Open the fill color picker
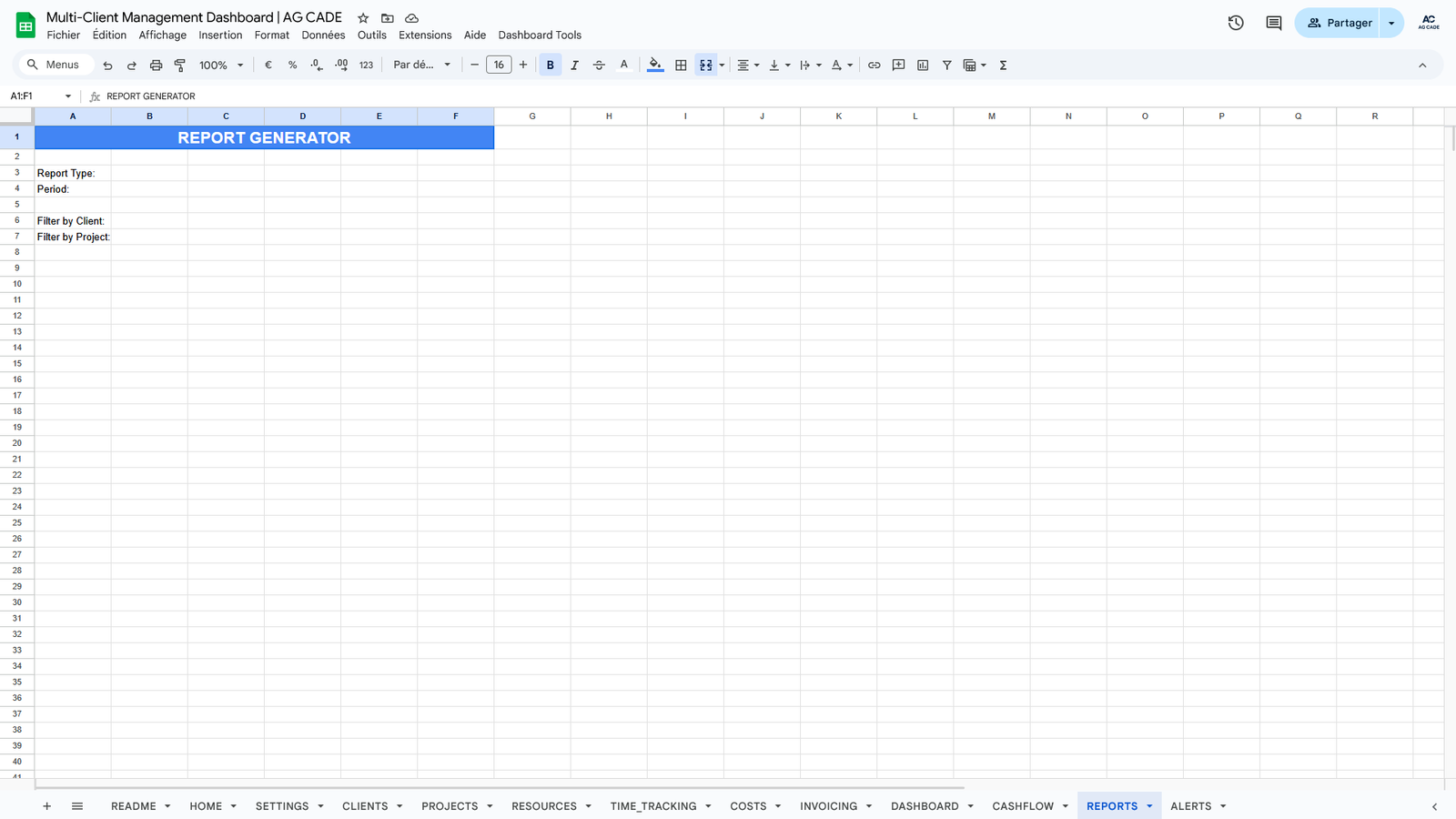Image resolution: width=1456 pixels, height=819 pixels. tap(655, 66)
